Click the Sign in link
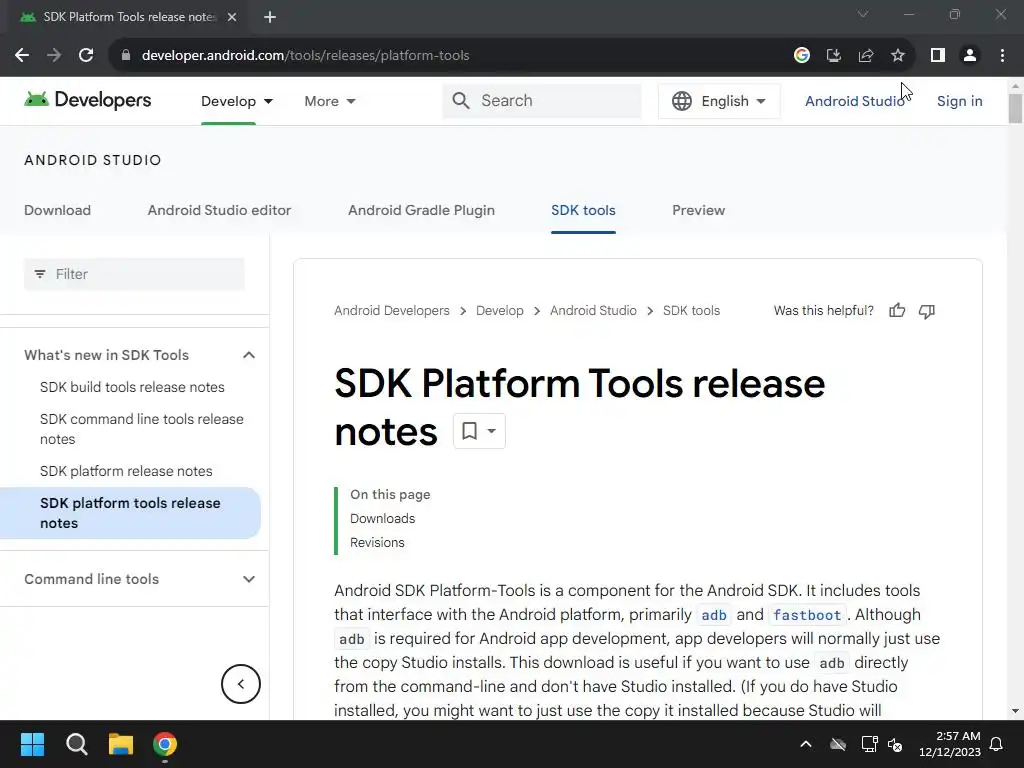The width and height of the screenshot is (1024, 768). pyautogui.click(x=959, y=101)
